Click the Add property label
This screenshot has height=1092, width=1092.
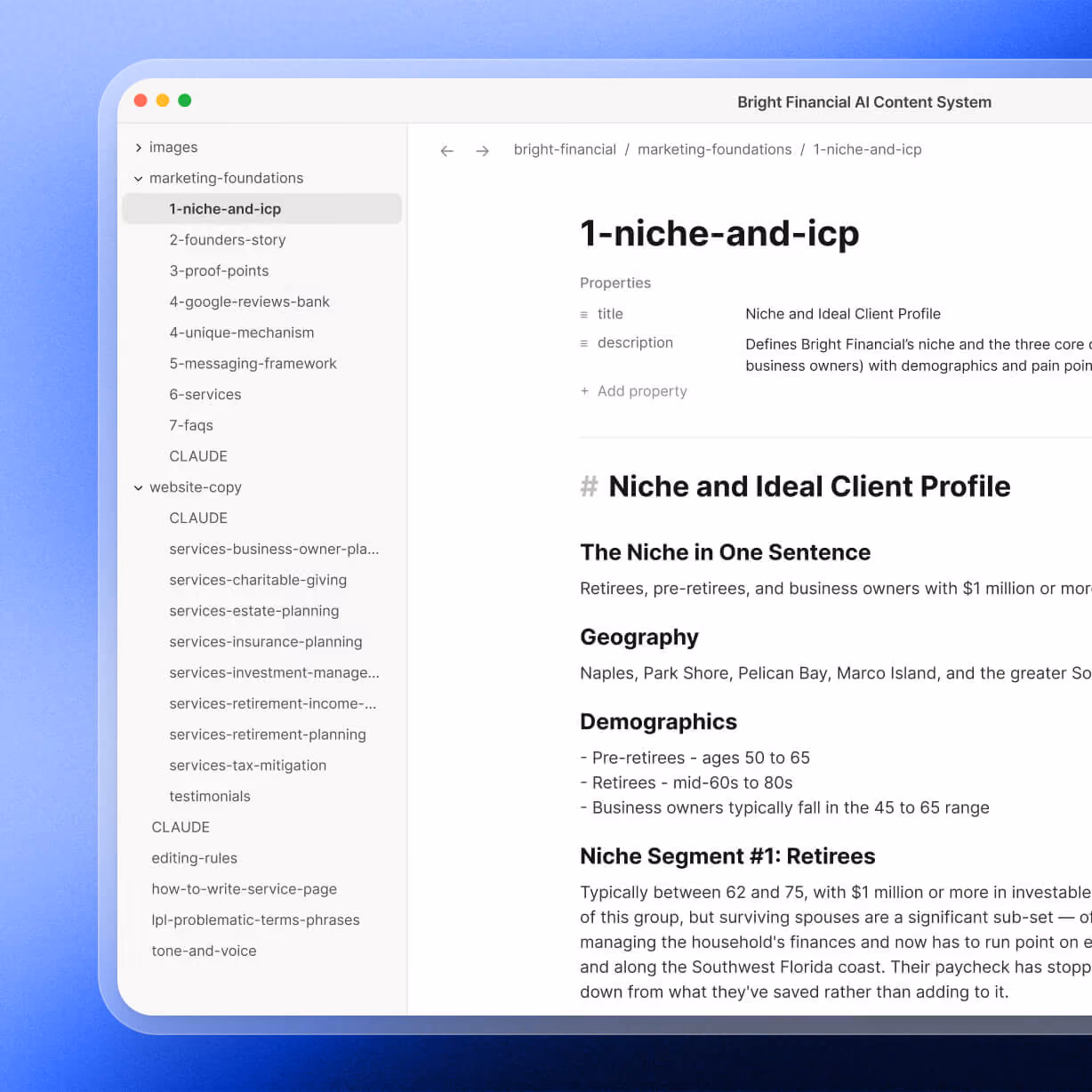[642, 391]
